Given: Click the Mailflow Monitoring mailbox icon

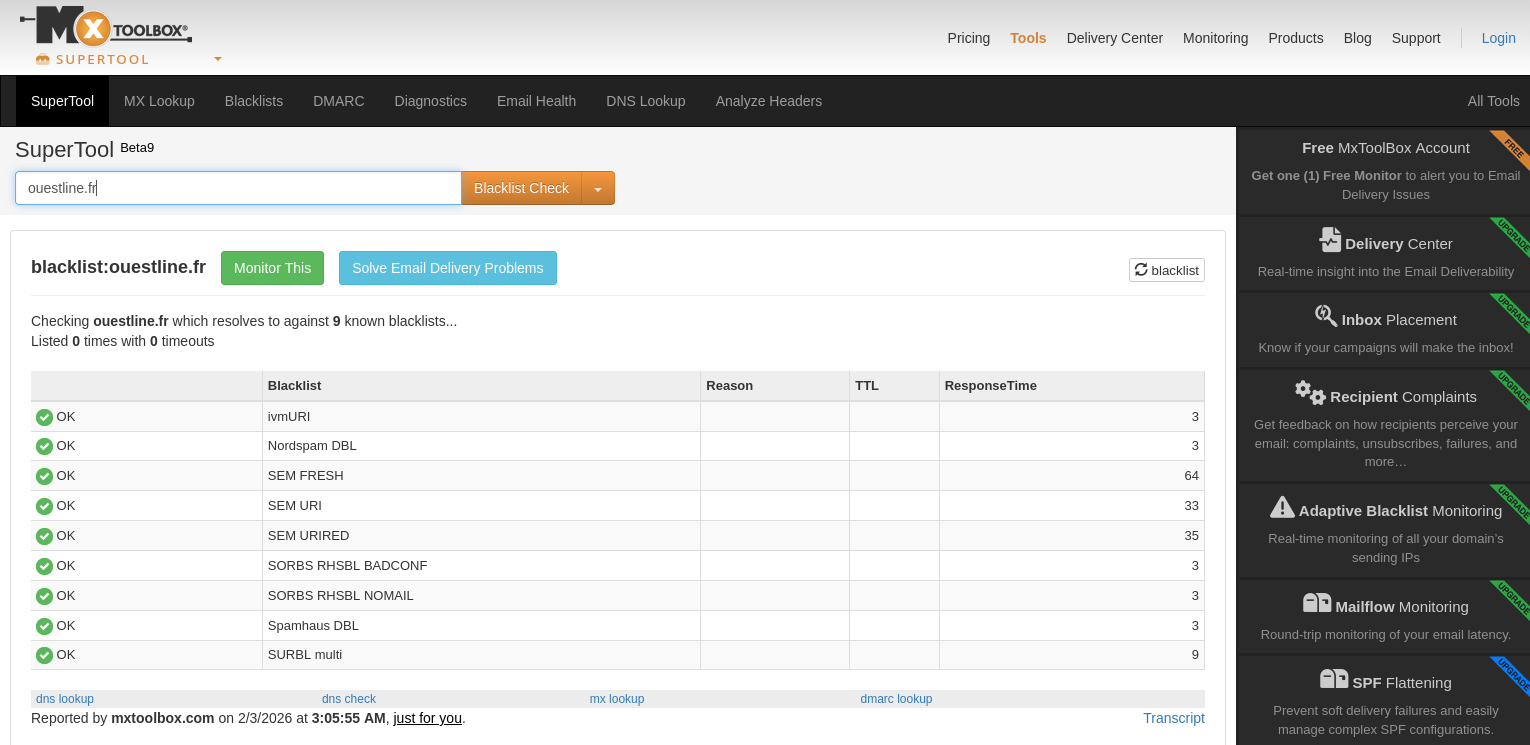Looking at the screenshot, I should pos(1316,604).
